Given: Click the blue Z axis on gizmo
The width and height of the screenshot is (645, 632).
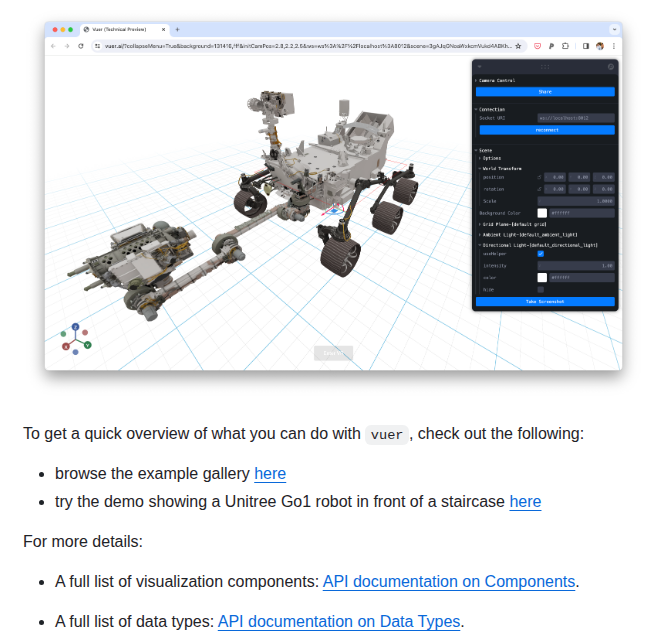Looking at the screenshot, I should 75,327.
